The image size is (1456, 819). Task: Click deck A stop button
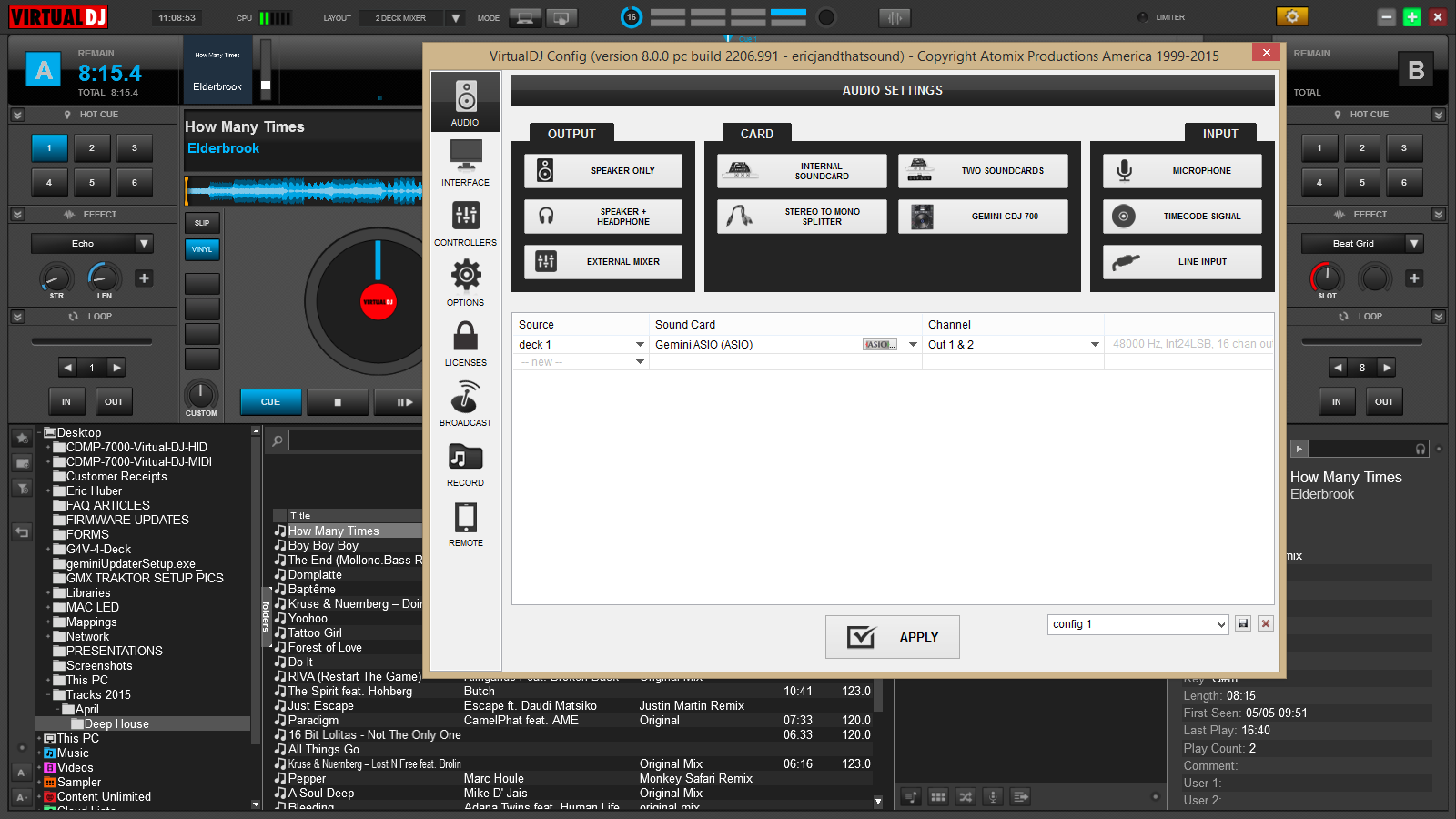pyautogui.click(x=338, y=402)
